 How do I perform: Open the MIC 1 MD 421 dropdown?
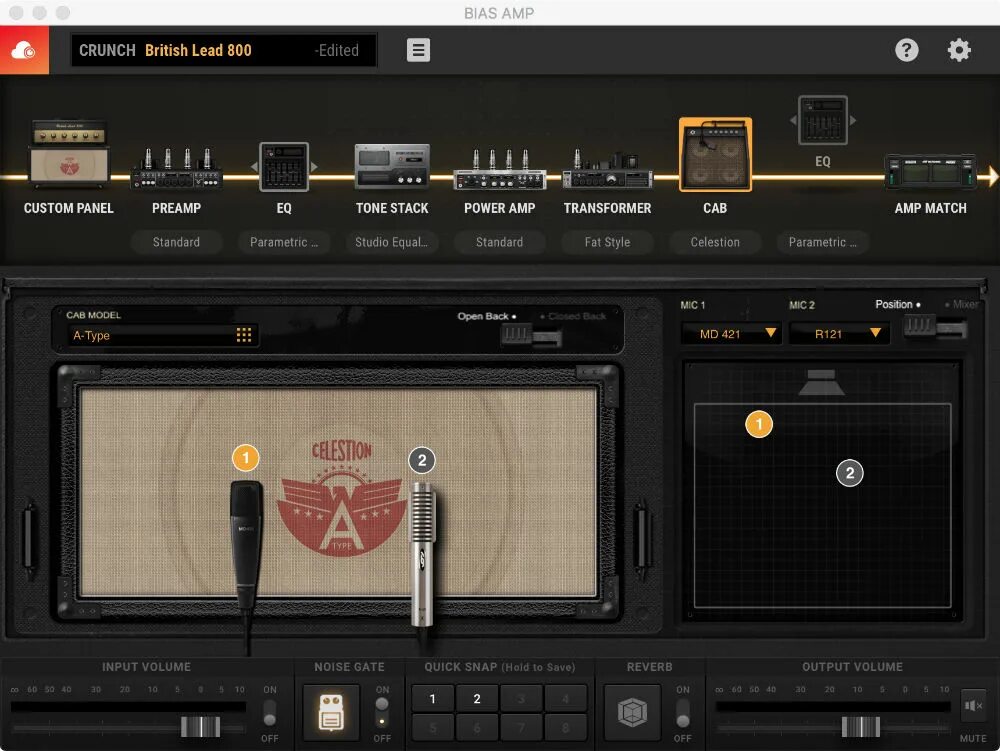coord(732,333)
